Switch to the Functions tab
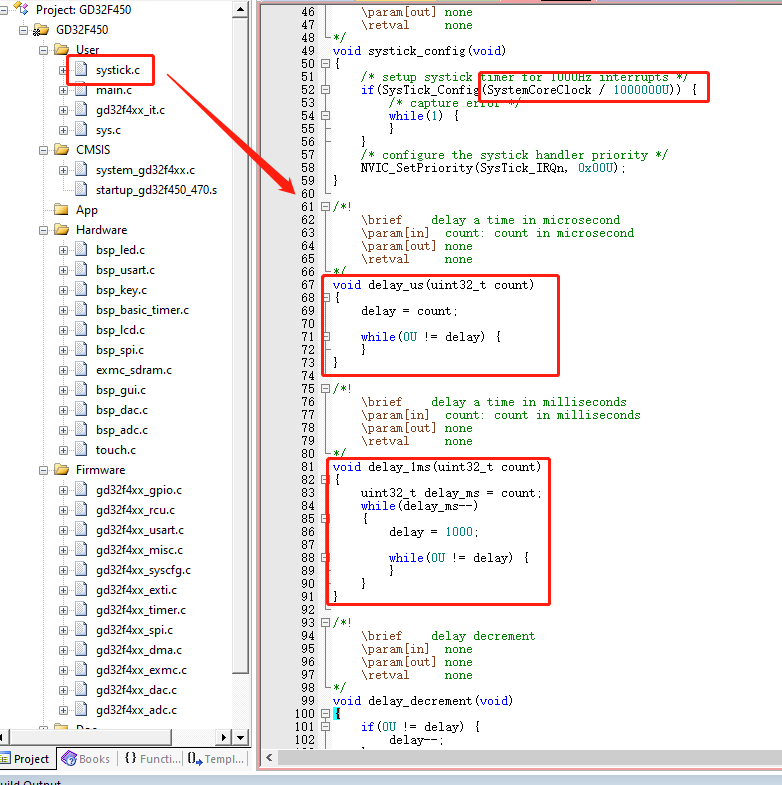782x785 pixels. coord(152,759)
